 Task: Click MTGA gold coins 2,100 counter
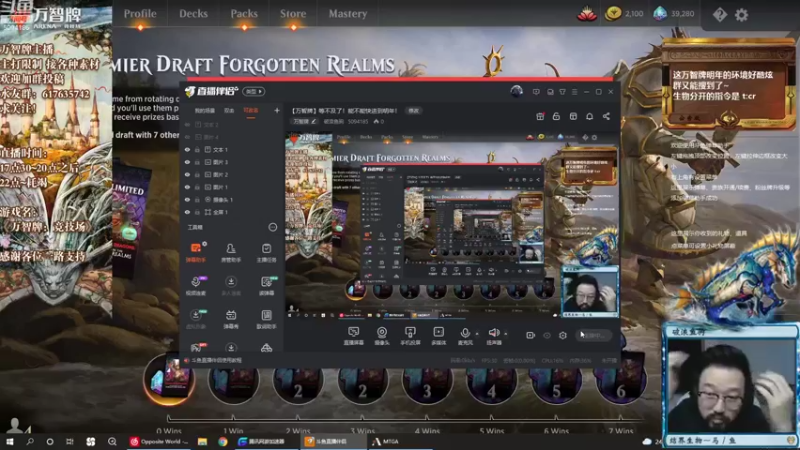(x=624, y=14)
